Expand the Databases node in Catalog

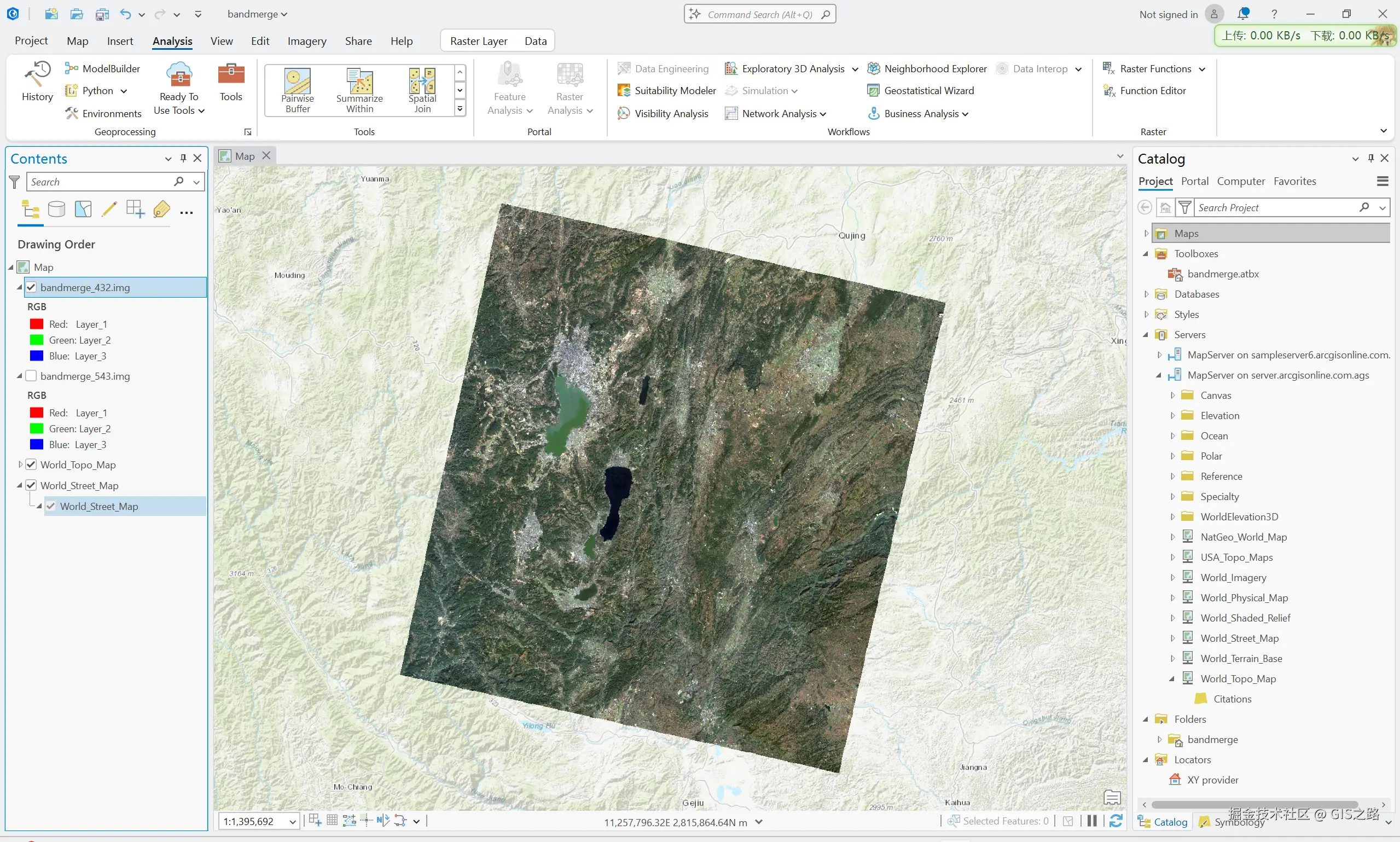(1146, 294)
